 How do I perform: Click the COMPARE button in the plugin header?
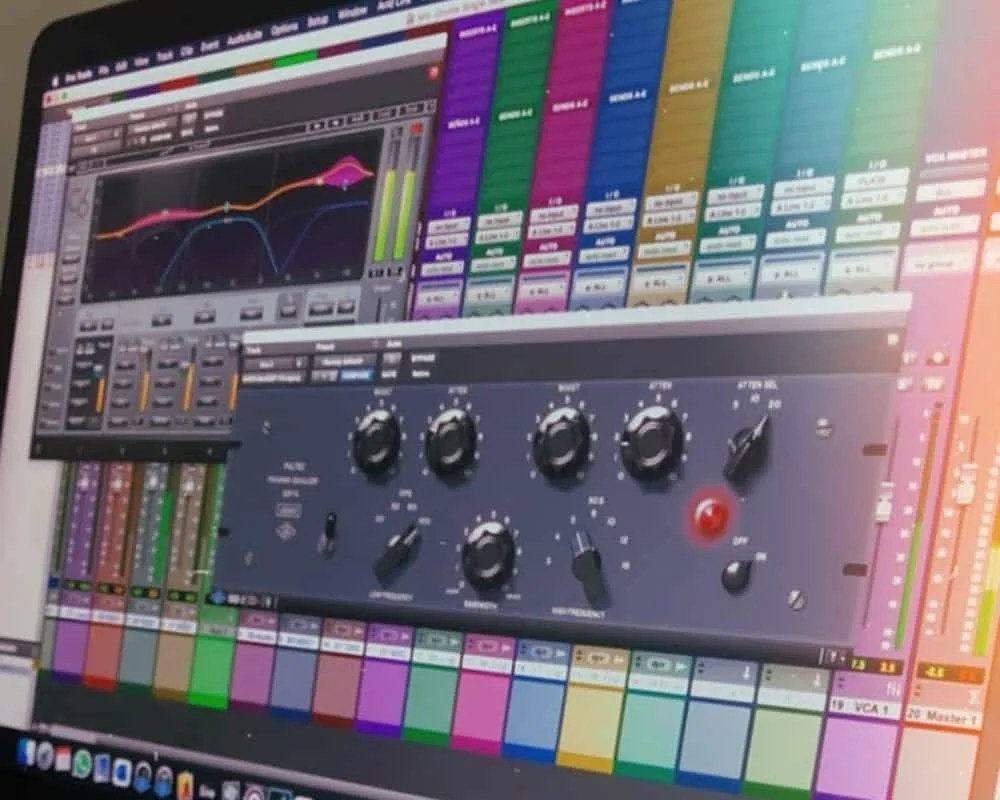[x=356, y=374]
